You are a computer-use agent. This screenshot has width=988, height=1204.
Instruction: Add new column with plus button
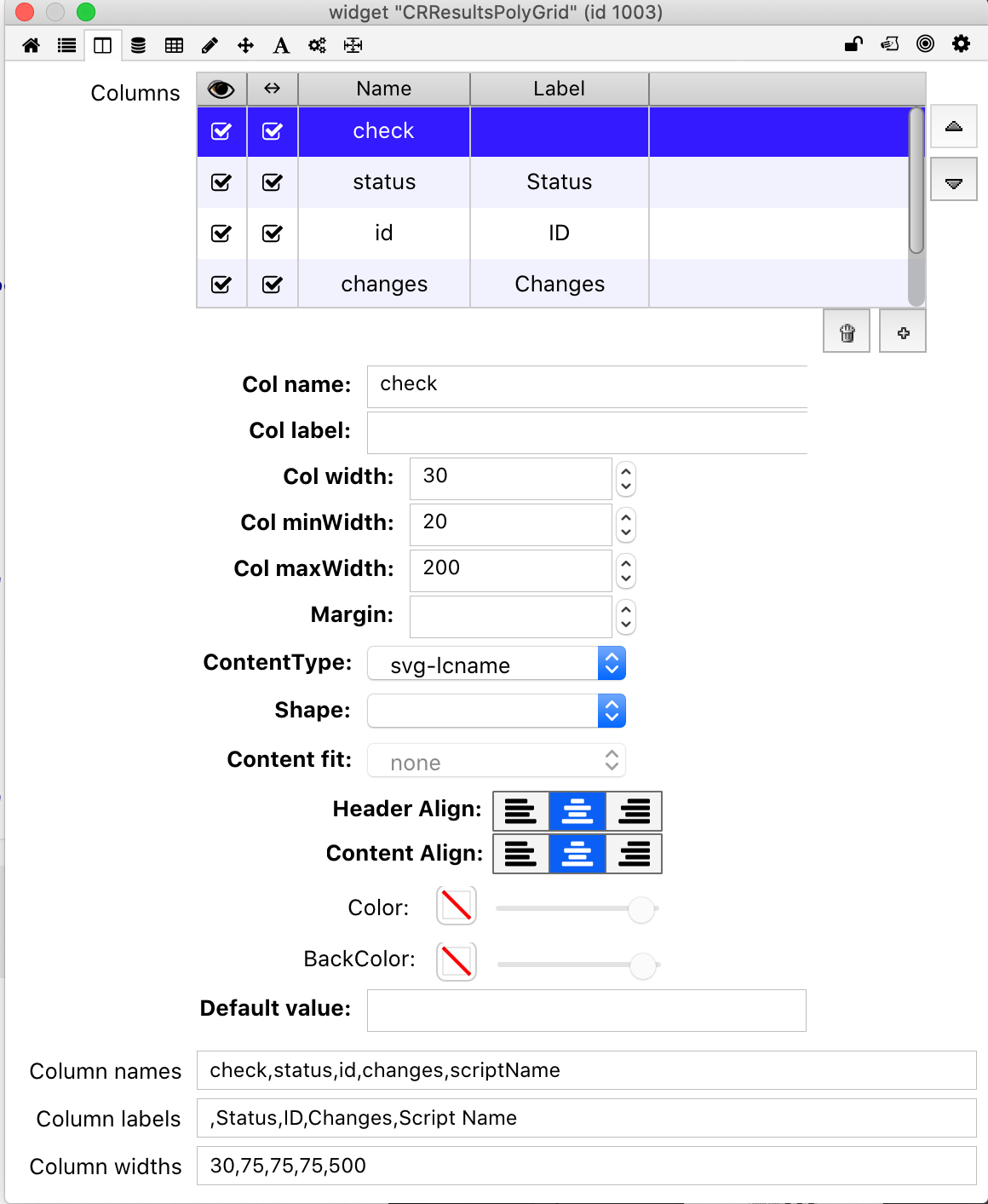[903, 332]
